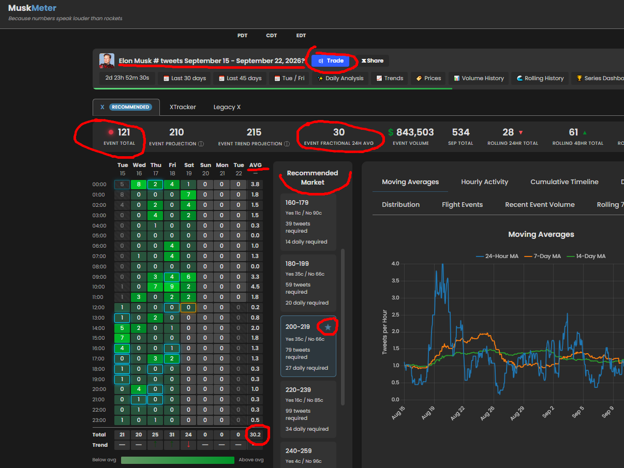The width and height of the screenshot is (624, 468).
Task: Click the calendar icon beside Last 30 days
Action: click(166, 79)
